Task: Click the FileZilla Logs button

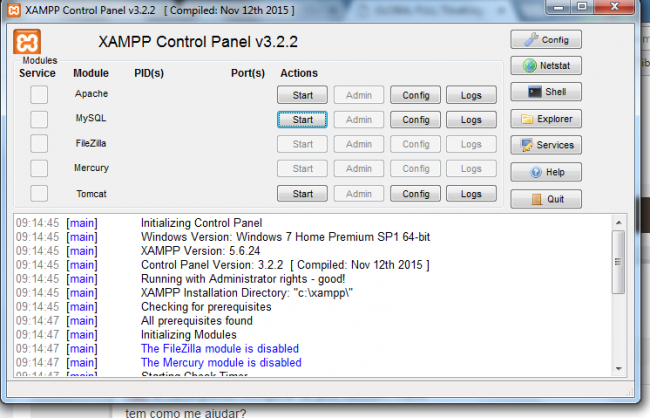Action: coord(471,144)
